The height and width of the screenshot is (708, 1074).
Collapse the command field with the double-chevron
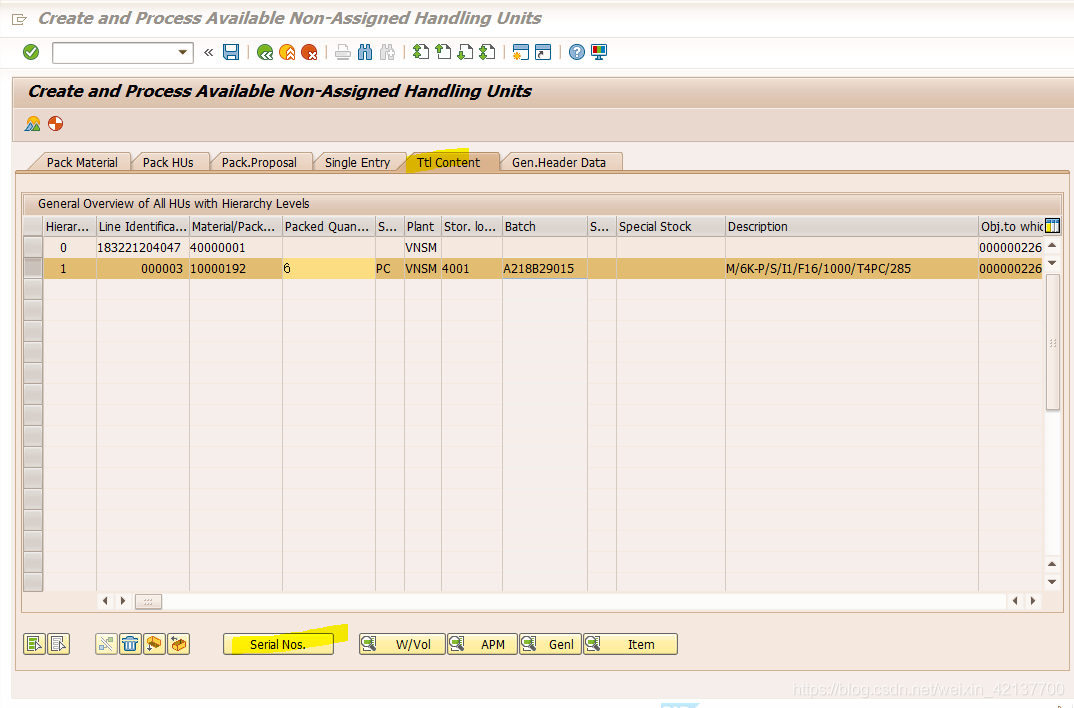(x=208, y=52)
